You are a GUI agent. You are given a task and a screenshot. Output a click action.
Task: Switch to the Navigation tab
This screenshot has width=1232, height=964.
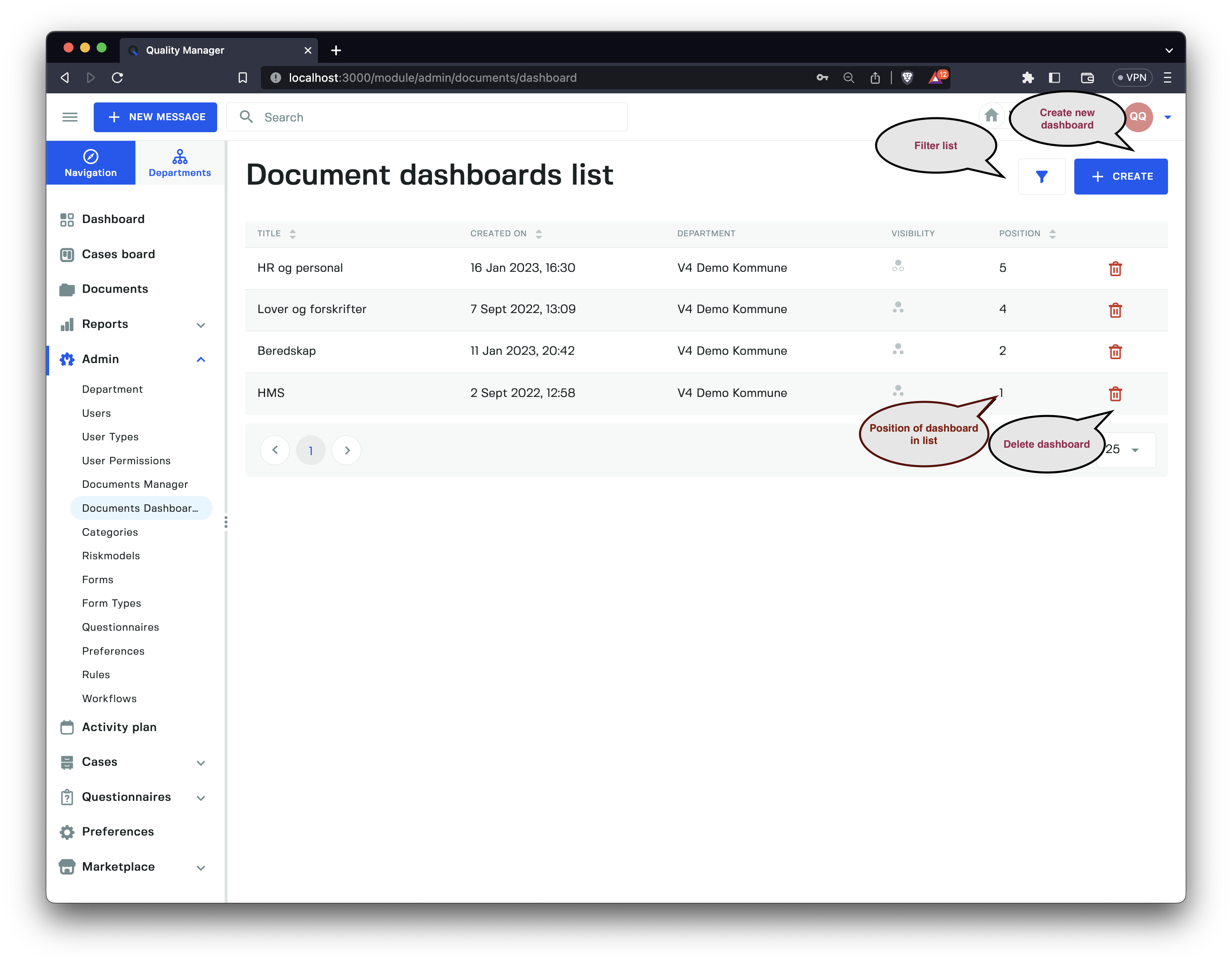coord(91,163)
